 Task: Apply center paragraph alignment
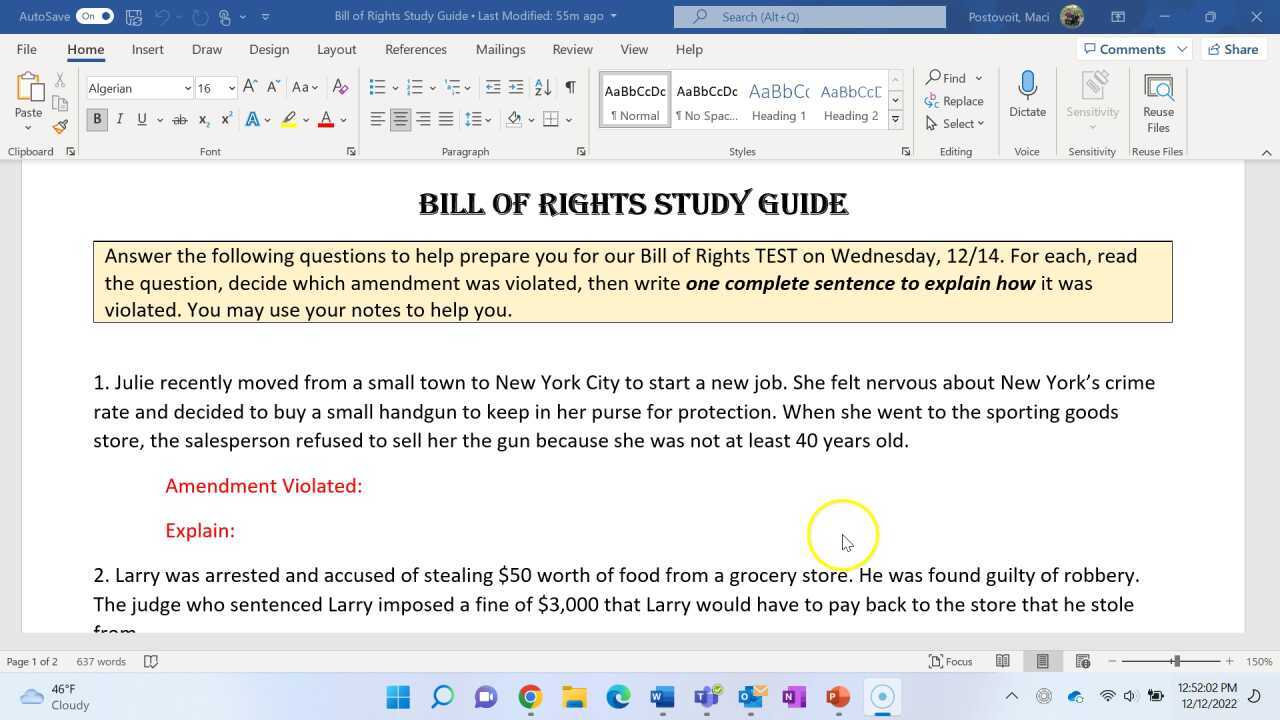coord(400,119)
